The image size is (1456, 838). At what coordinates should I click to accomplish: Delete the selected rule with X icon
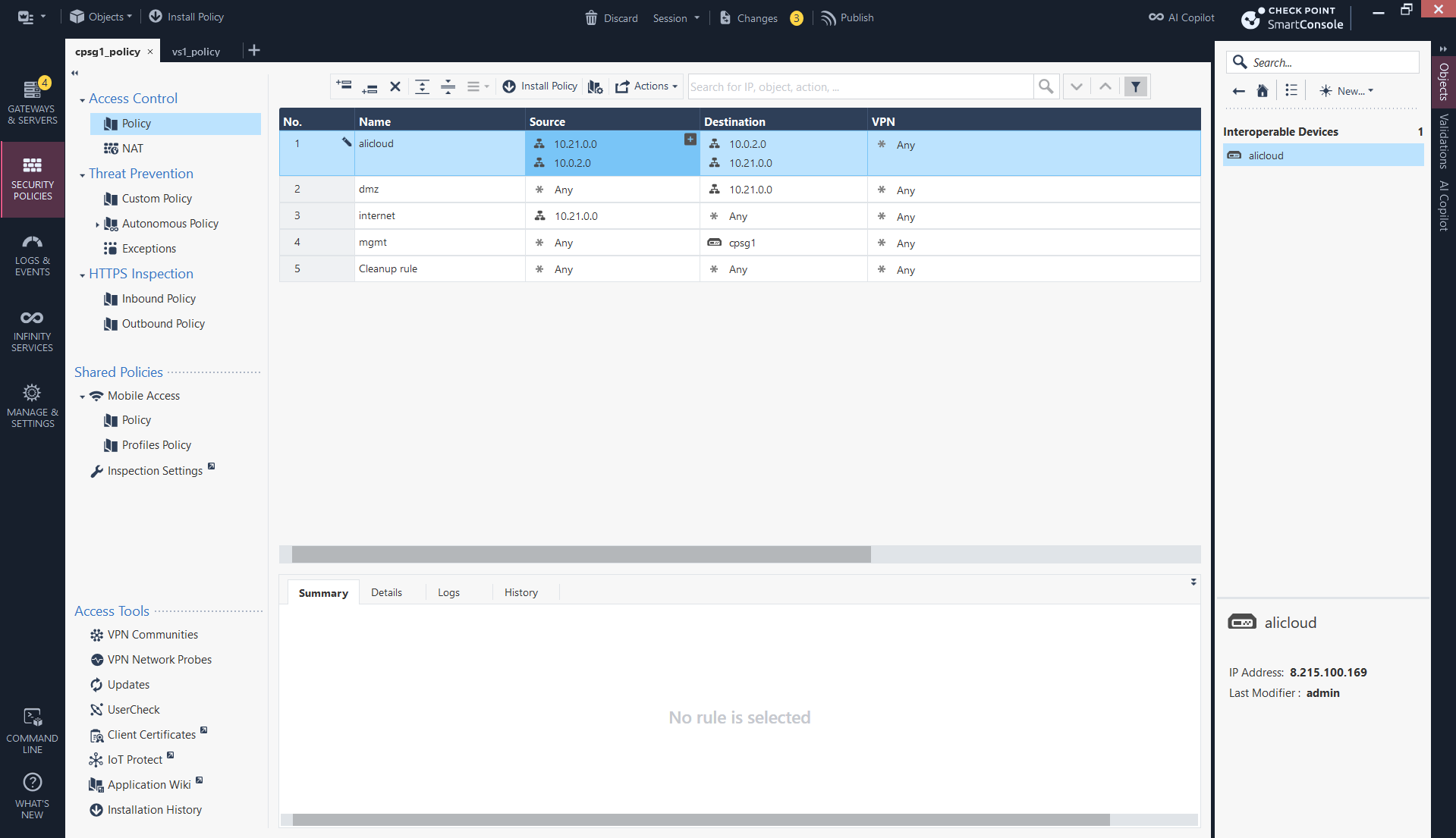point(395,86)
